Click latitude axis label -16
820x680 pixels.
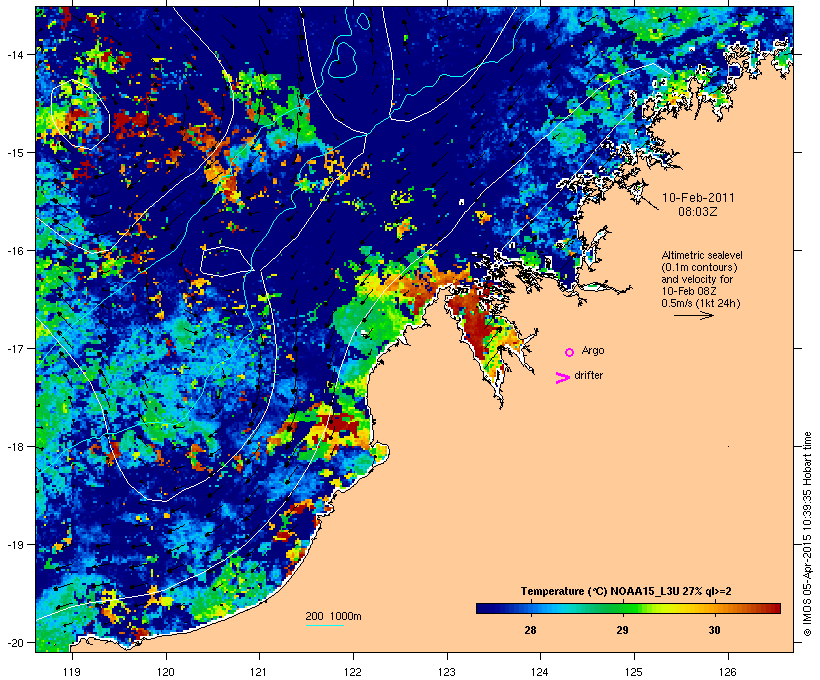[14, 251]
